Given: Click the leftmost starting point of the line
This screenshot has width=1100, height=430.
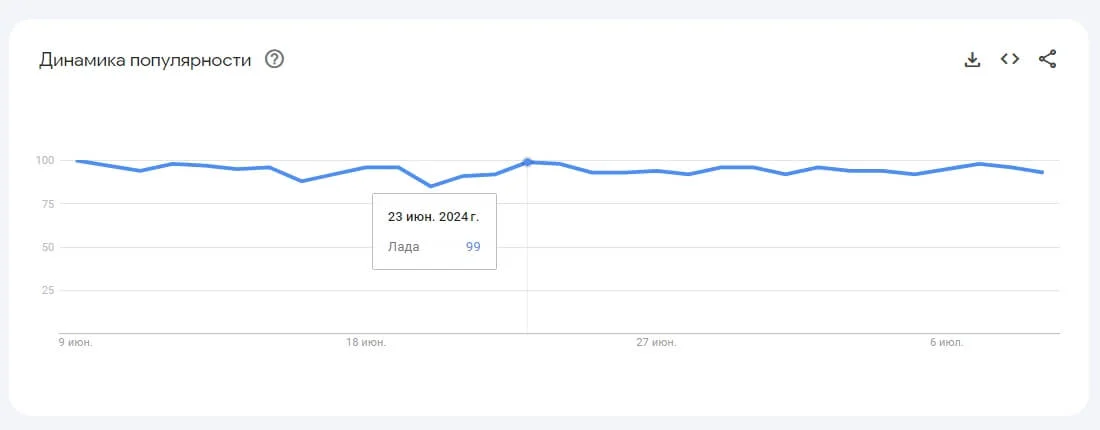Looking at the screenshot, I should [x=77, y=161].
